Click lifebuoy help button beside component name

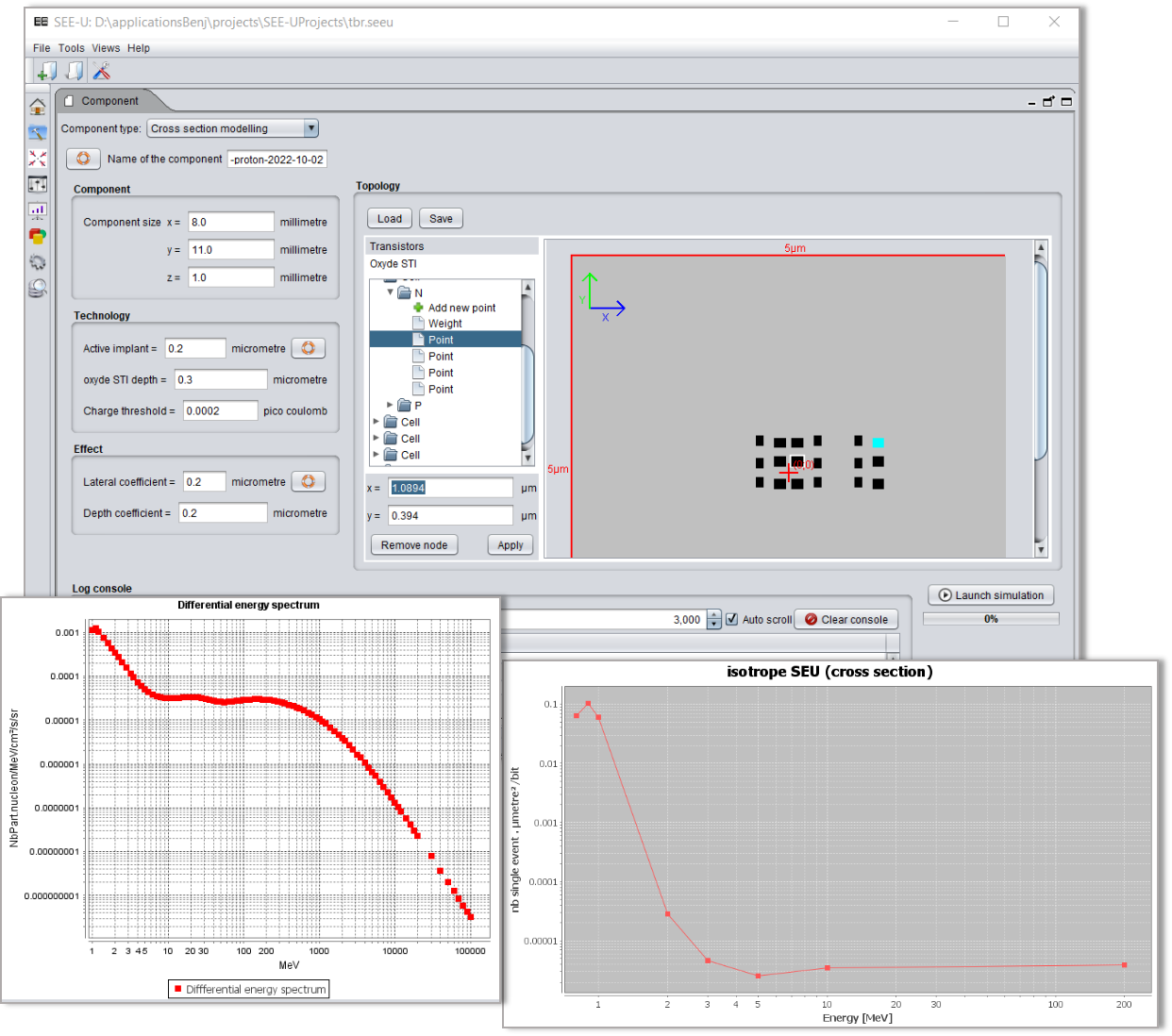tap(83, 159)
